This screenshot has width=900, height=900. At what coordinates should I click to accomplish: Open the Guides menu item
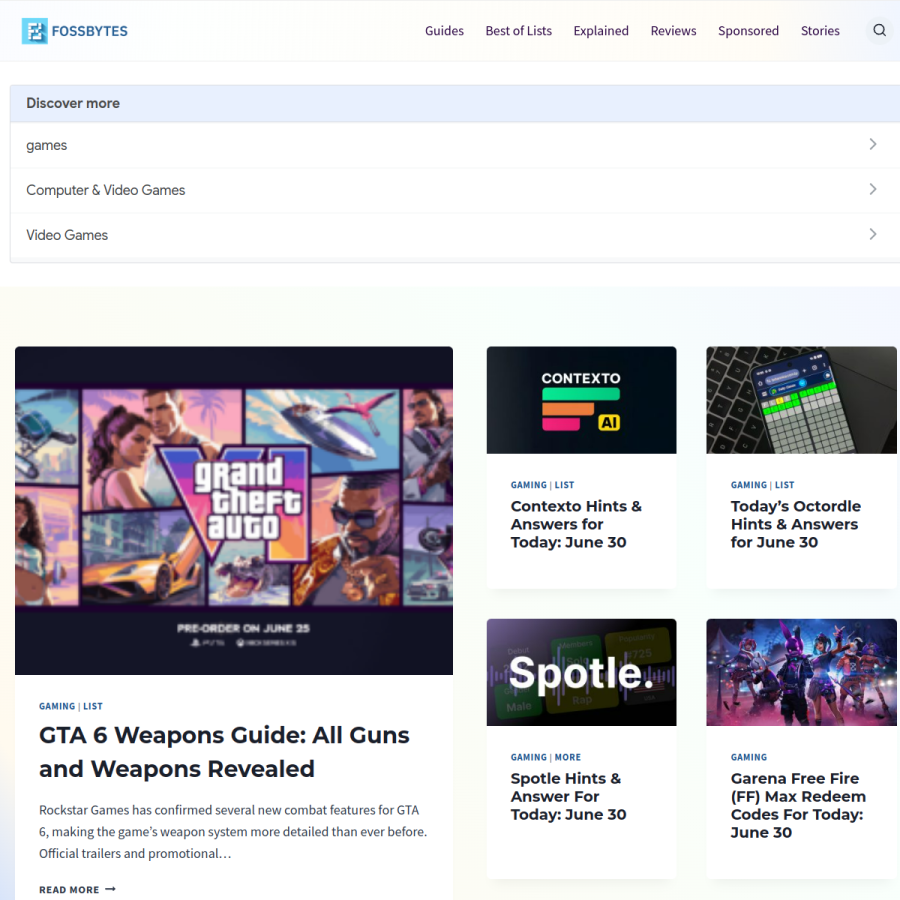444,31
